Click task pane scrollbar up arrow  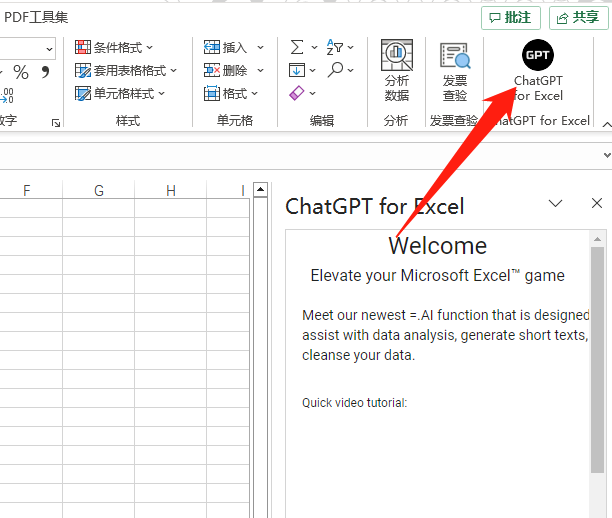click(597, 239)
